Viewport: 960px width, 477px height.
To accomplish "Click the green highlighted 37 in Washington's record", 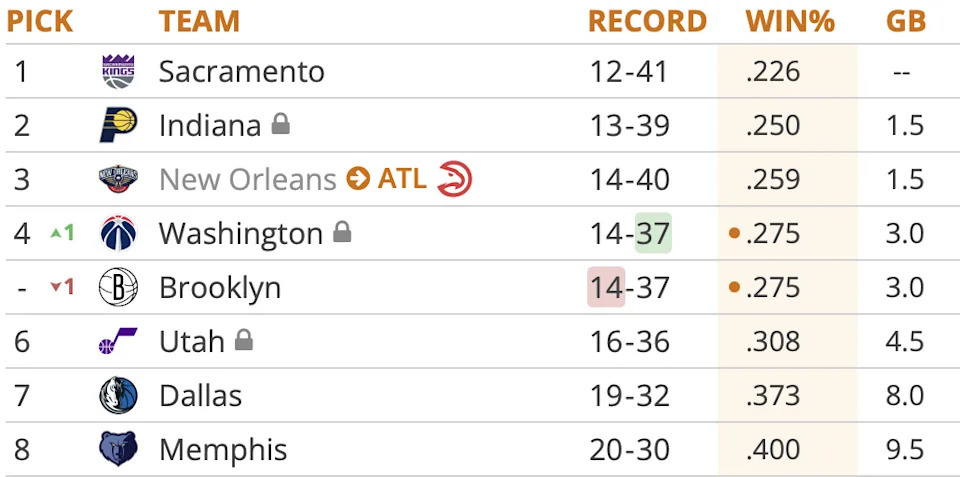I will [x=653, y=234].
